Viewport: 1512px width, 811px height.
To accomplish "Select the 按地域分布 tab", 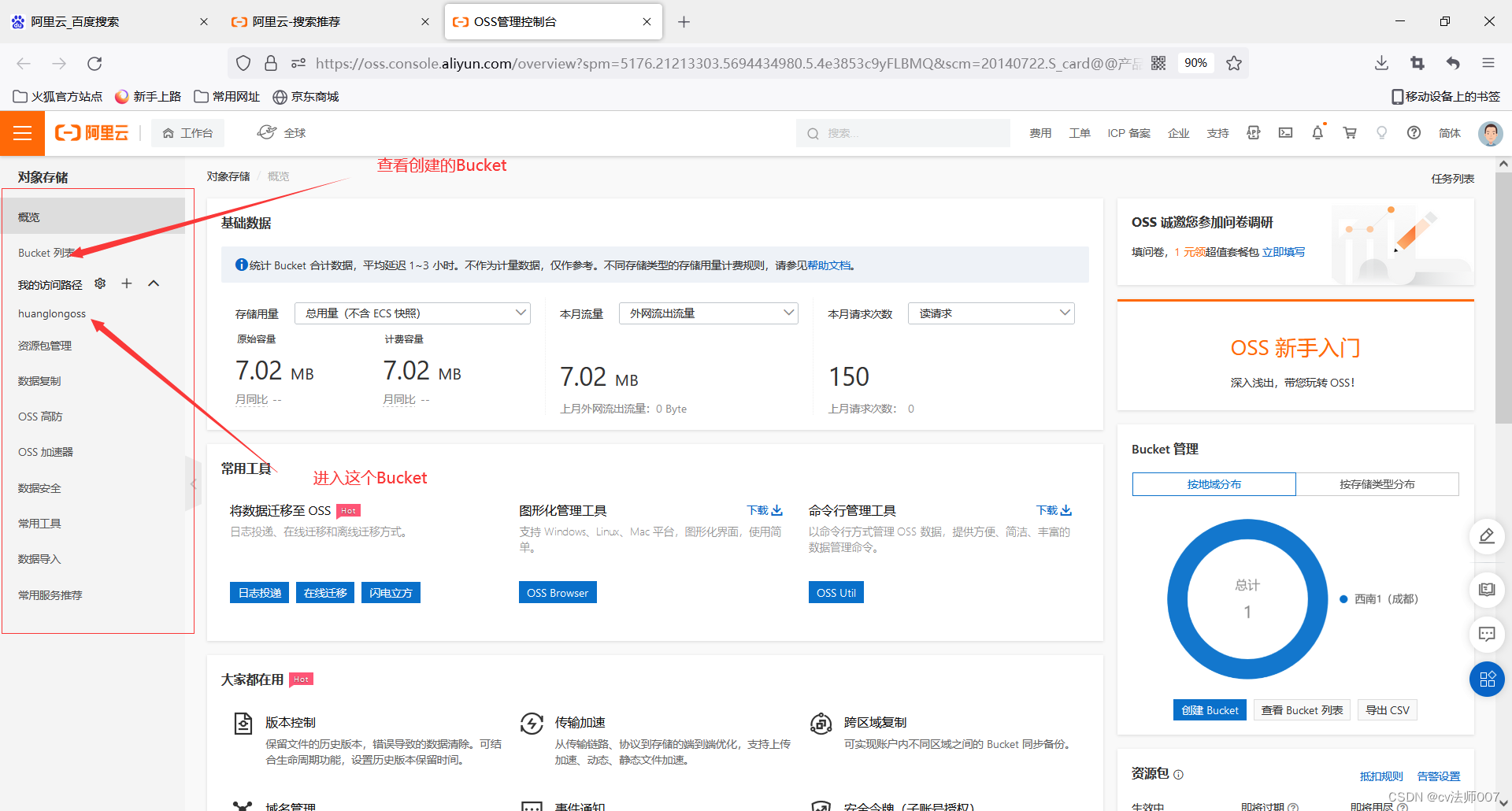I will tap(1214, 484).
